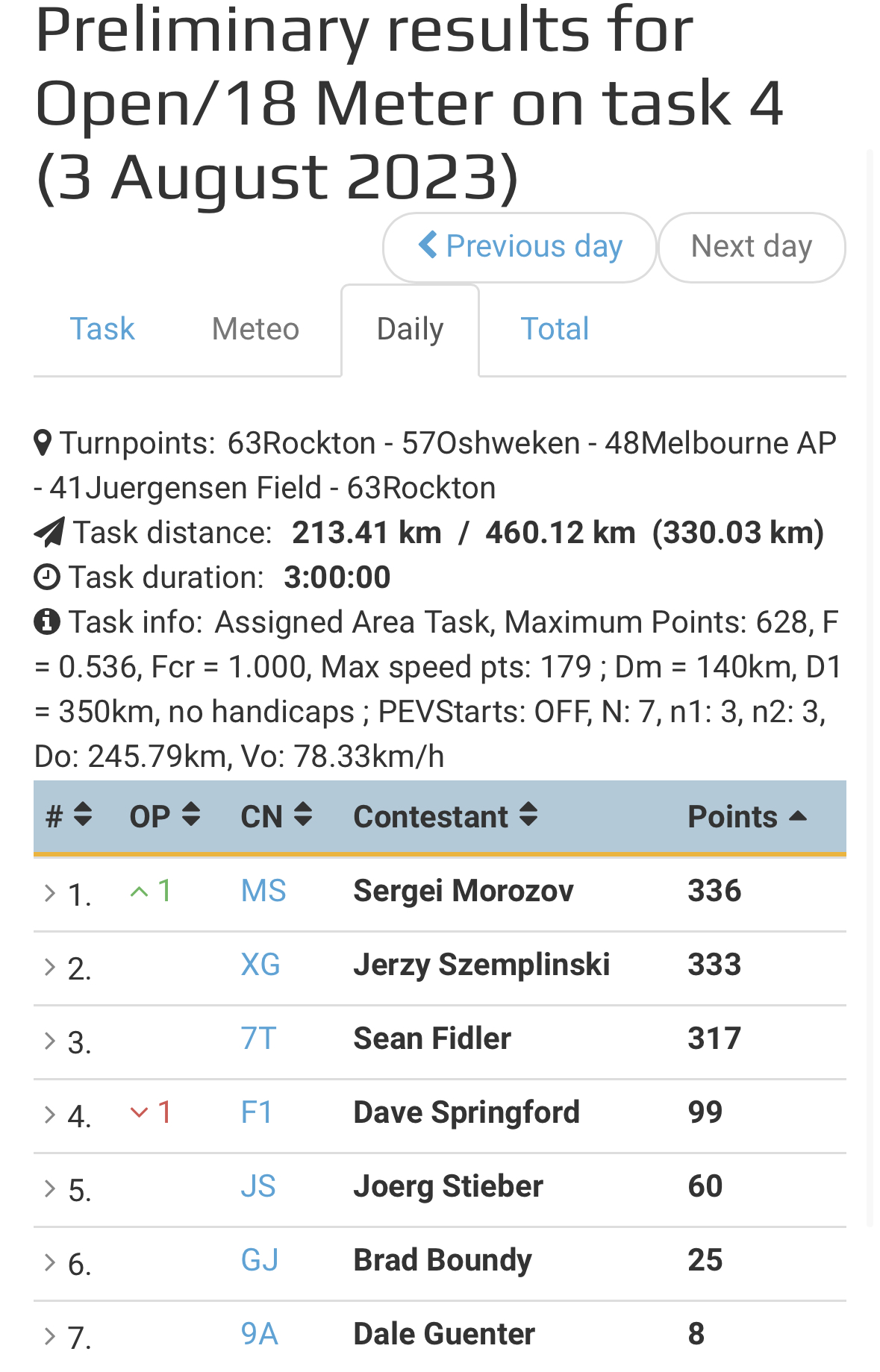Click the task info circle icon
This screenshot has width=880, height=1372.
point(47,621)
